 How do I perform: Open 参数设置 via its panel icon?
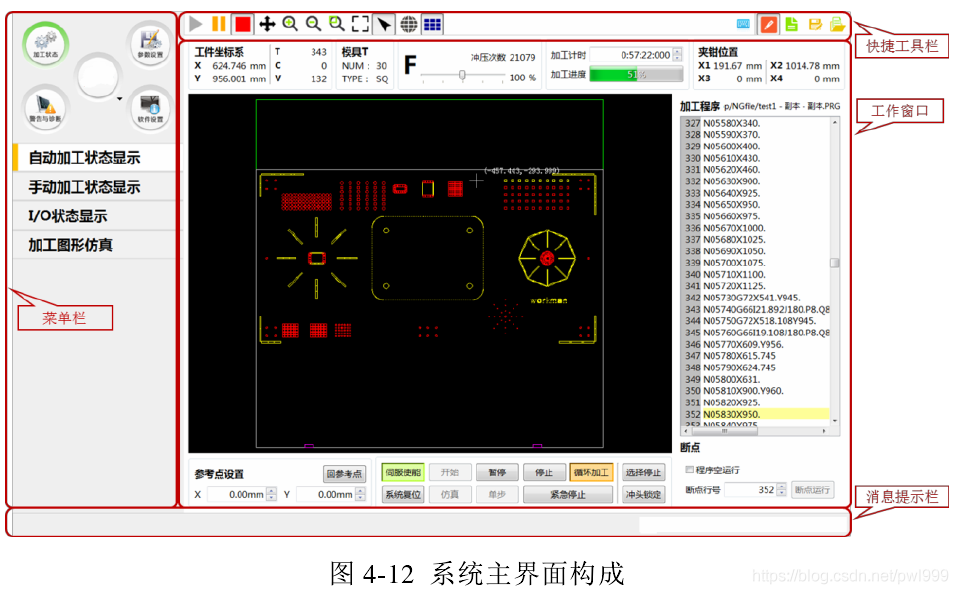coord(150,45)
